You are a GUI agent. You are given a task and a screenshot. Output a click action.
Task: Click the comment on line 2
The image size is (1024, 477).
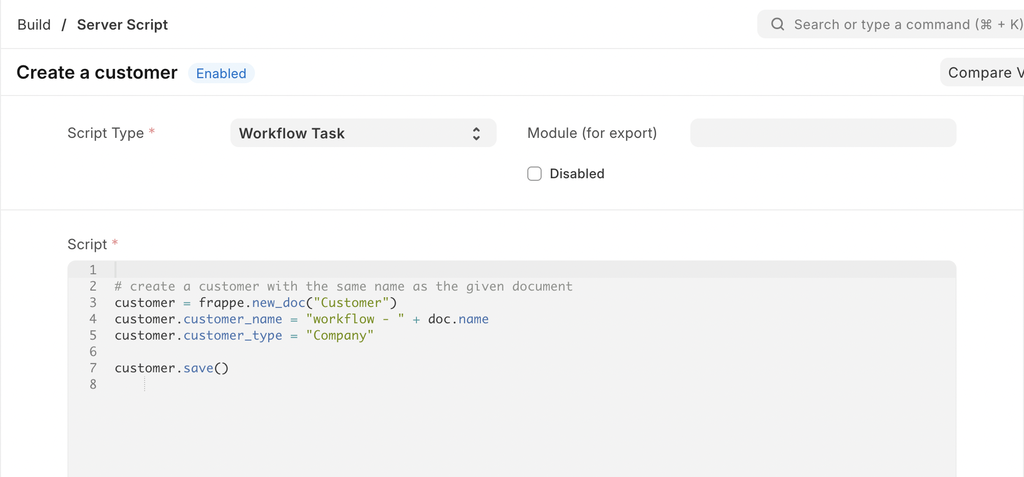(344, 286)
